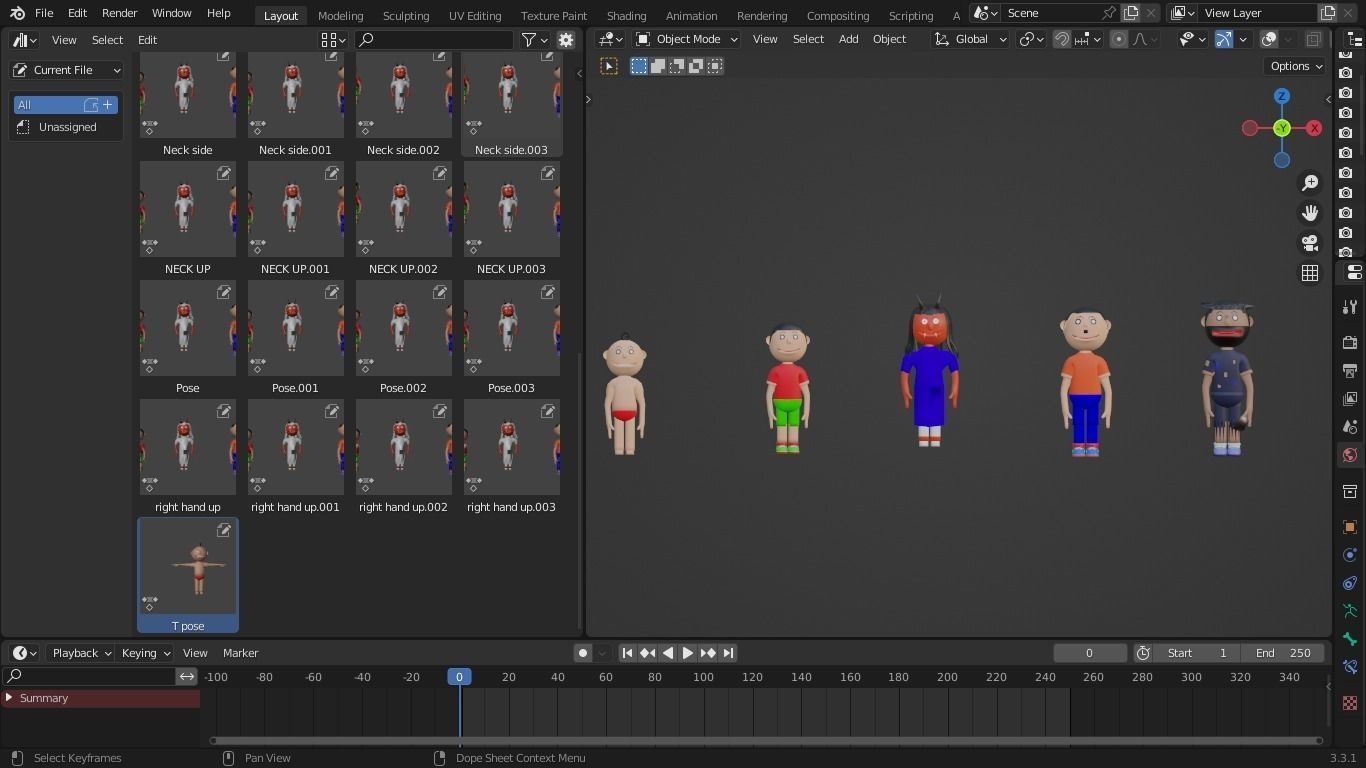Choose the intersect selection mode icon
Screen dimensions: 1366x768
click(x=715, y=66)
